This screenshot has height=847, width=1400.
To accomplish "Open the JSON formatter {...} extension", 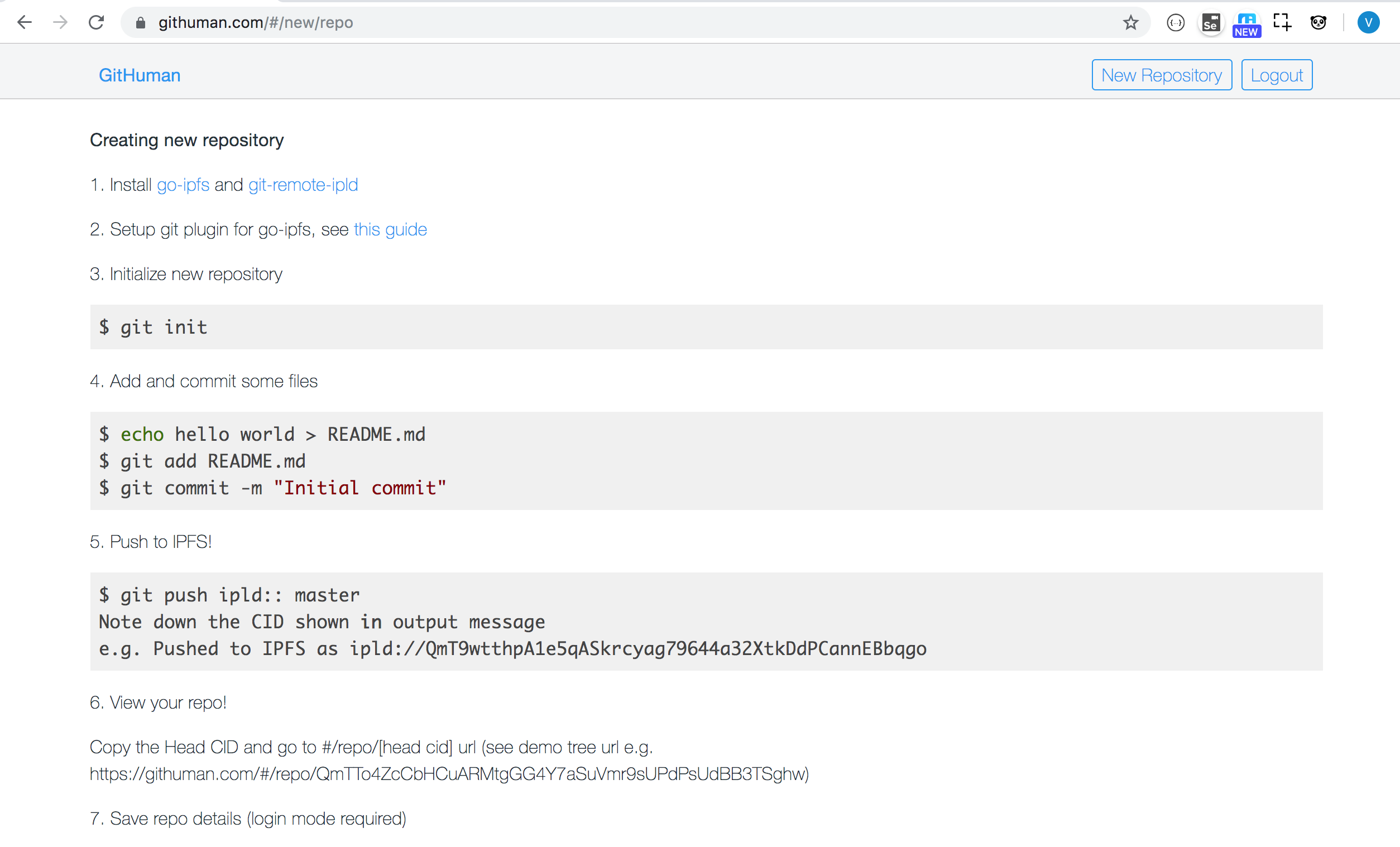I will tap(1176, 23).
